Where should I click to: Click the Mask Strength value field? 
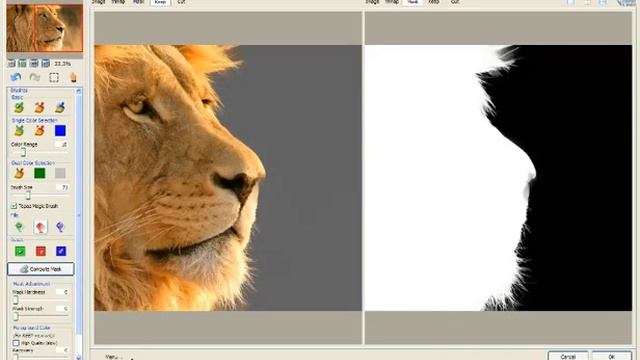pyautogui.click(x=62, y=309)
